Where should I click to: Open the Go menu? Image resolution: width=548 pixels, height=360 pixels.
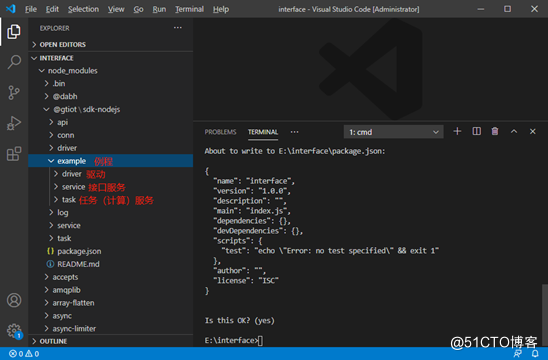click(138, 9)
